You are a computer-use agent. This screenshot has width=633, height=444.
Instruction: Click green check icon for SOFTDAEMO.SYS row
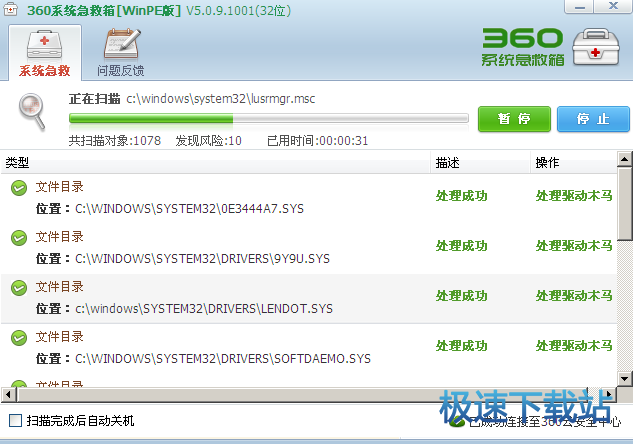click(x=19, y=338)
